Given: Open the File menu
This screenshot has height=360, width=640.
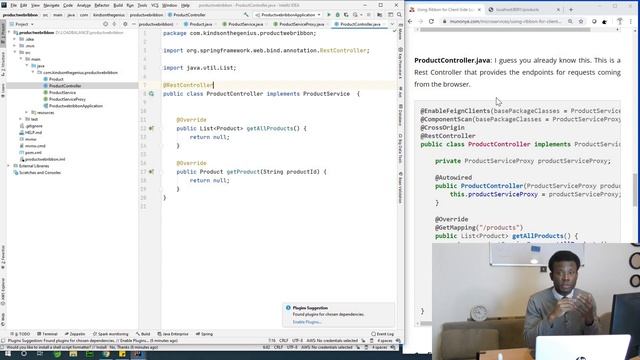Looking at the screenshot, I should click(x=13, y=5).
